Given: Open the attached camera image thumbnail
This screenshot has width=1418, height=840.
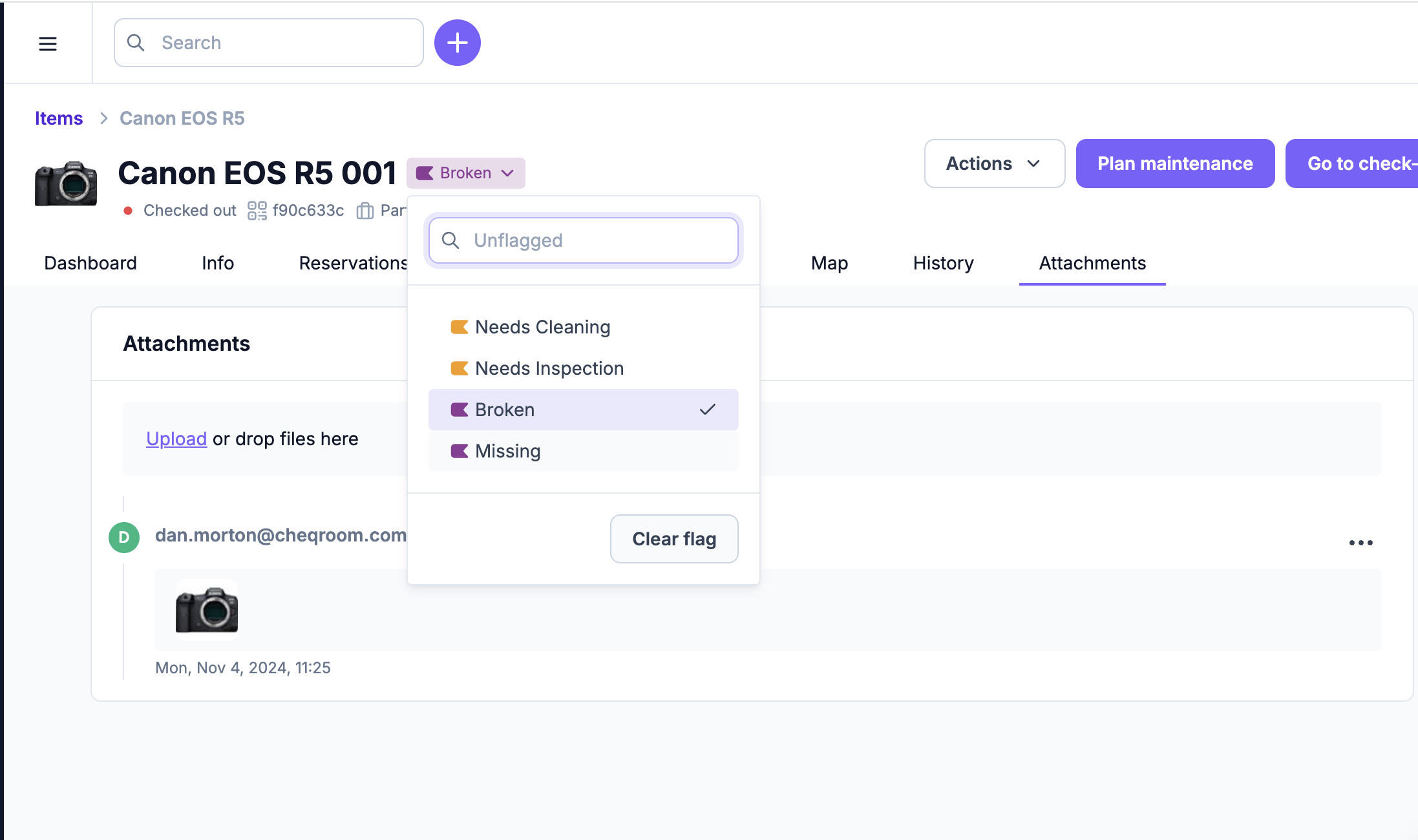Looking at the screenshot, I should (207, 609).
